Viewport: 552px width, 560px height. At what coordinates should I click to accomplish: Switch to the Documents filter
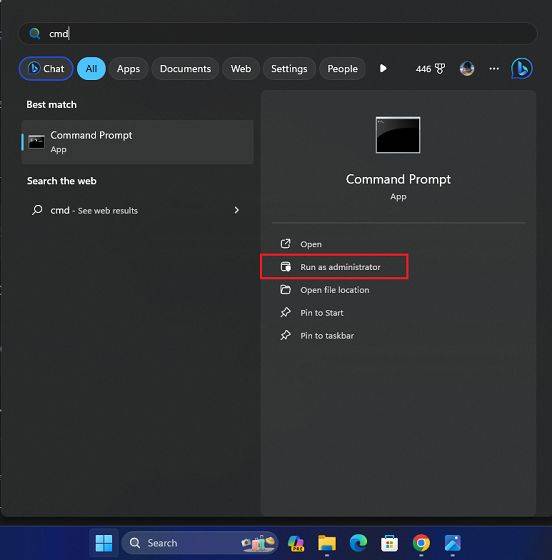[x=185, y=69]
